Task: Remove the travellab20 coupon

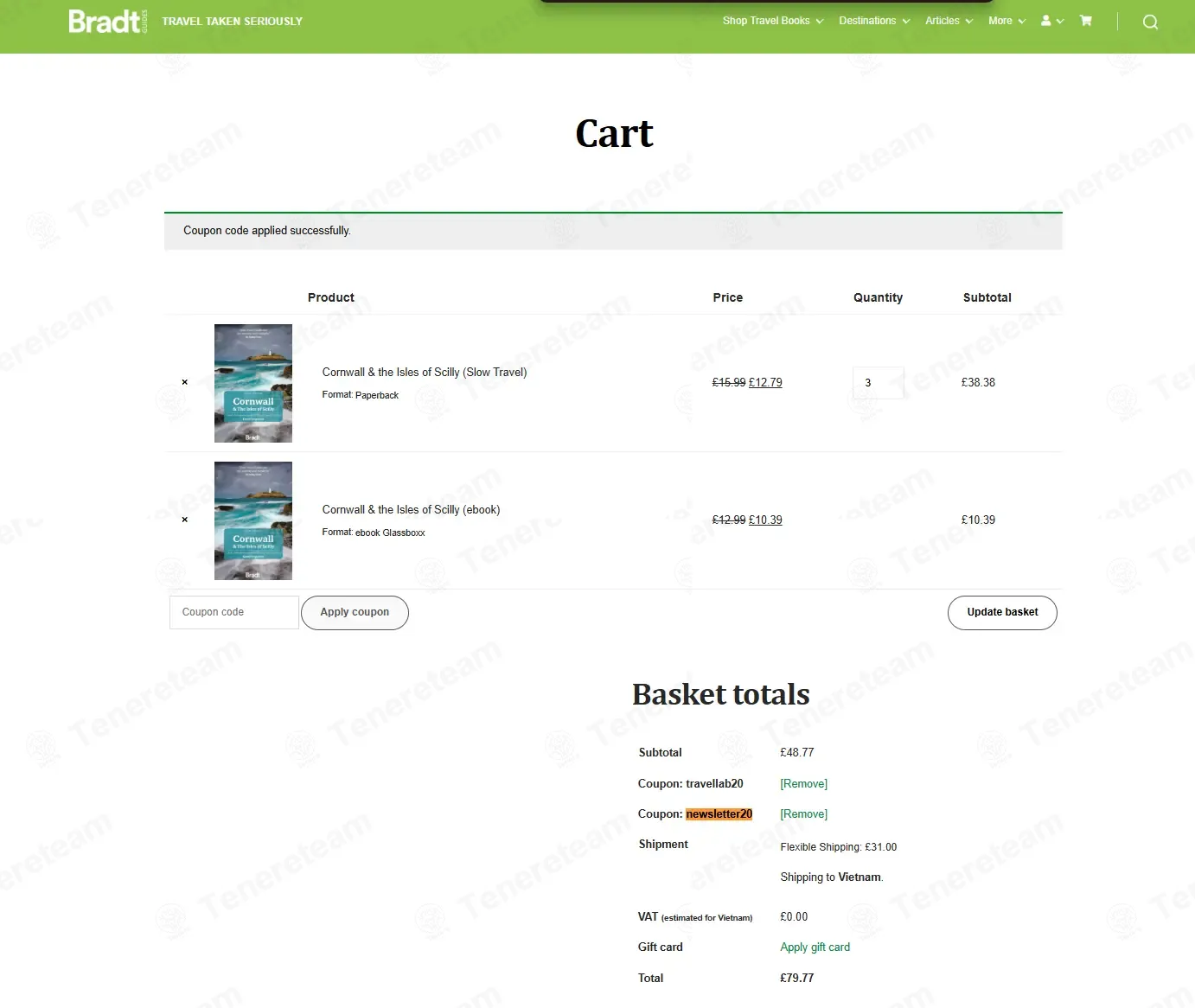Action: coord(803,783)
